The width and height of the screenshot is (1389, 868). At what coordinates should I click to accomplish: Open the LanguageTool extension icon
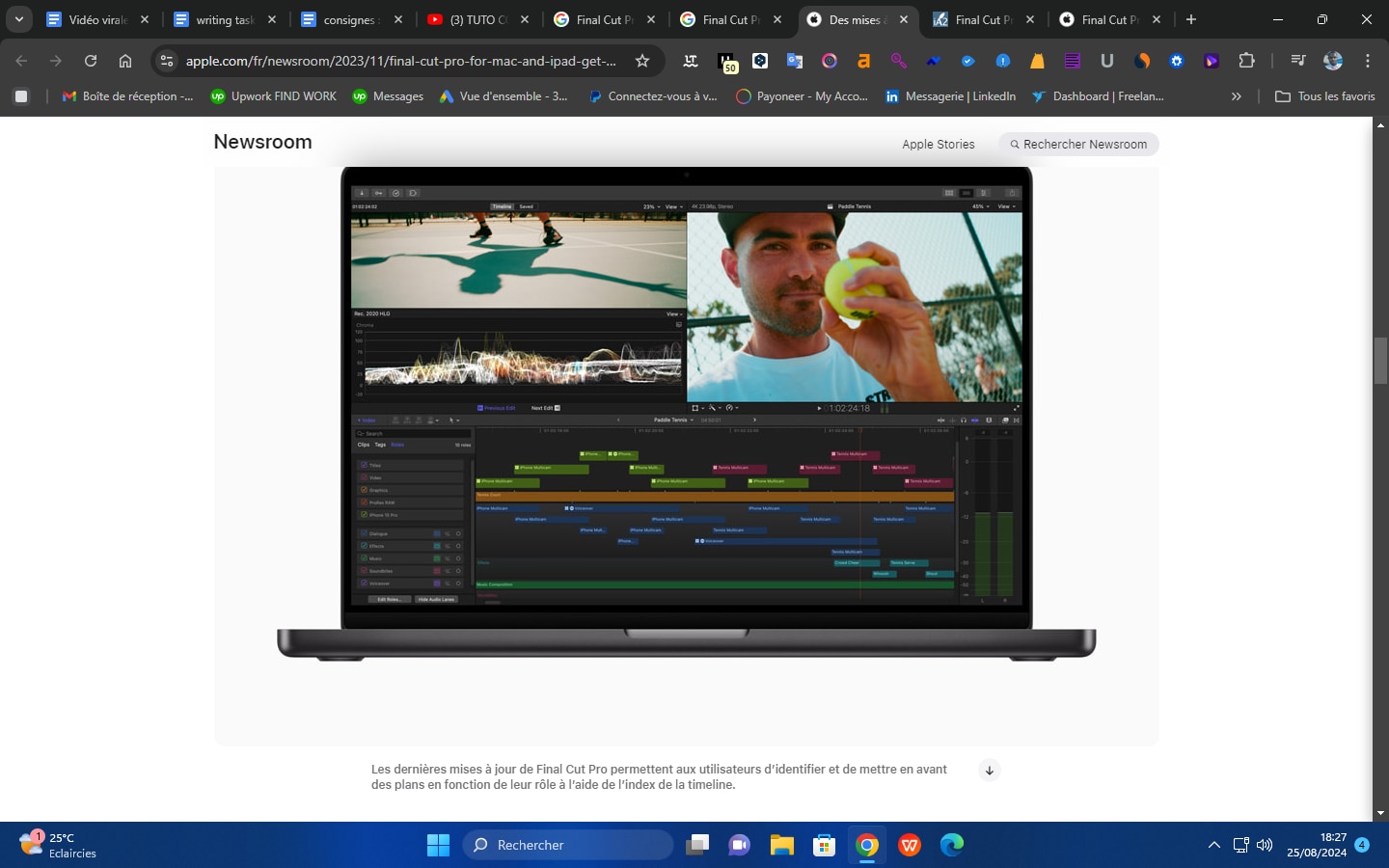click(x=691, y=61)
